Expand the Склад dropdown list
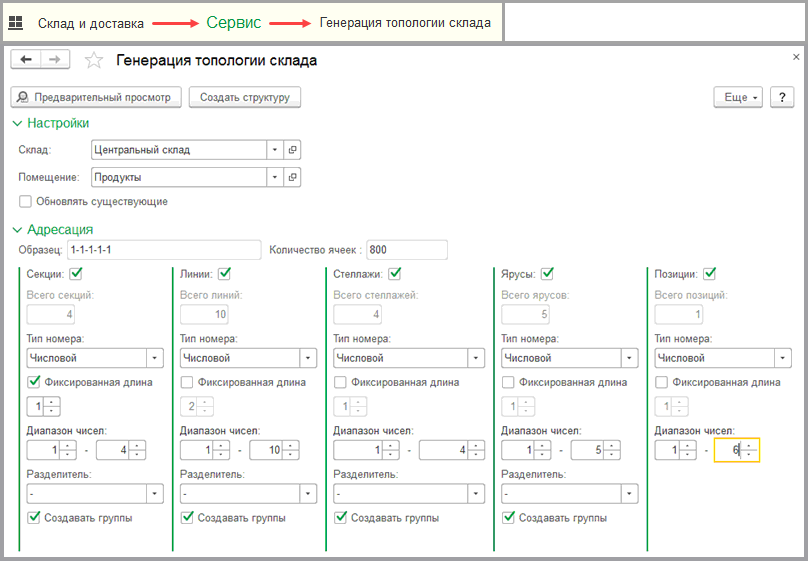Screen dimensions: 808x561 pyautogui.click(x=275, y=150)
